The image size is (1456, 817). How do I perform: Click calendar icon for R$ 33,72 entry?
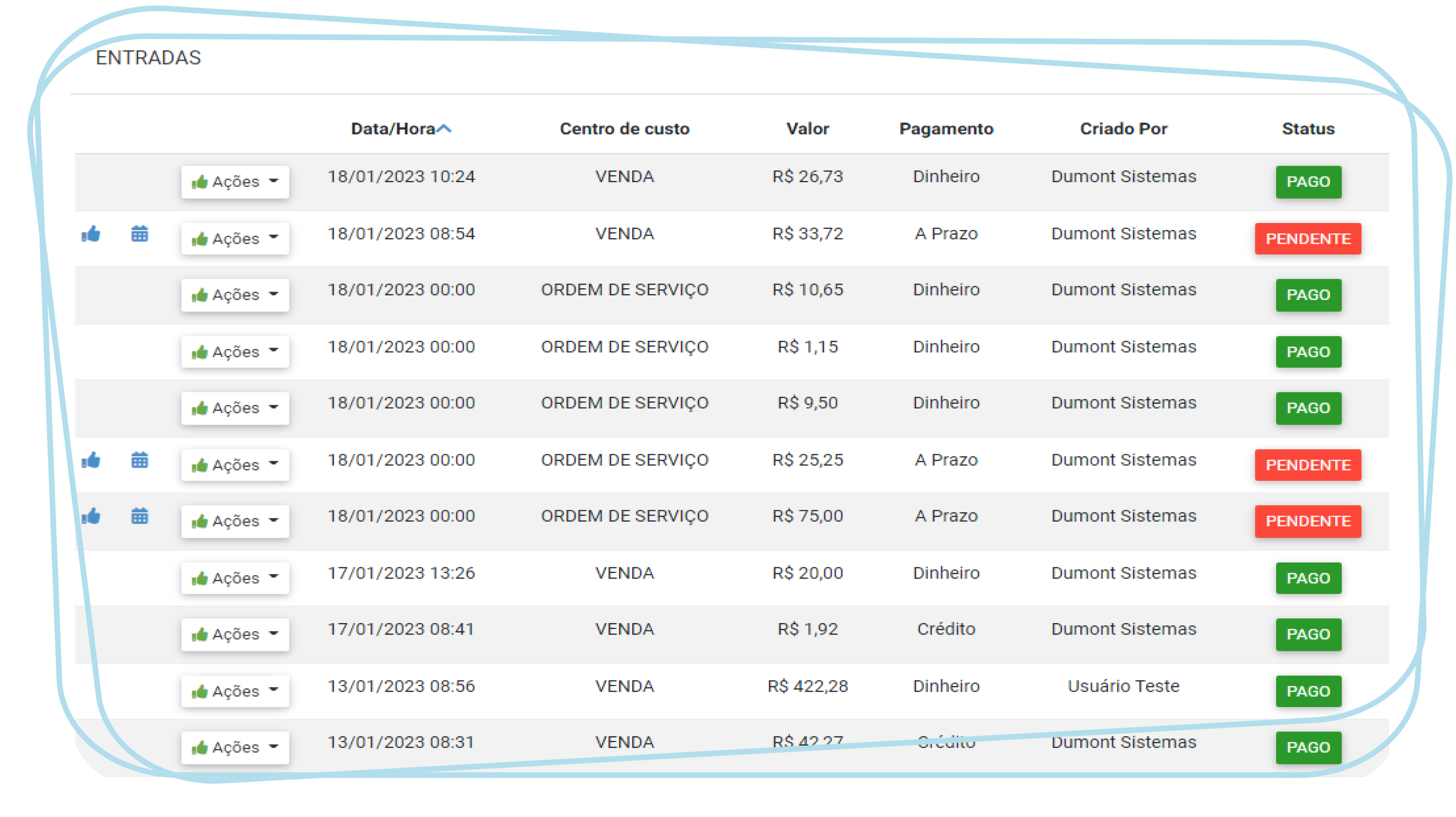tap(139, 233)
